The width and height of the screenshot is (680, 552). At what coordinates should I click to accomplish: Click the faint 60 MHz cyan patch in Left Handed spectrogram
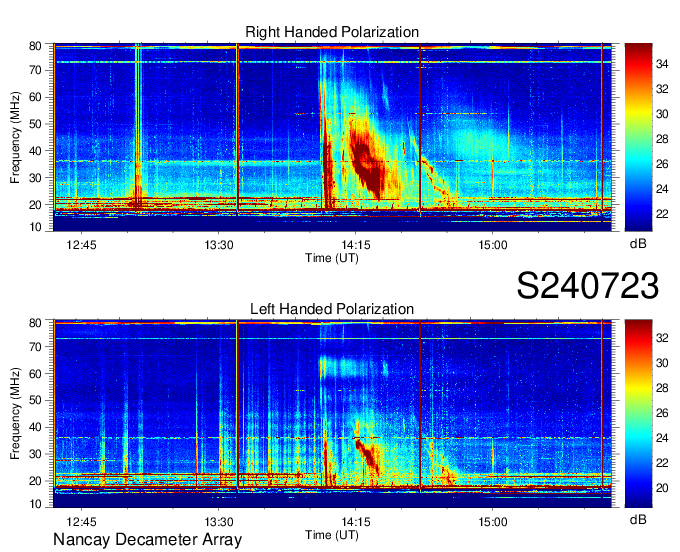[x=343, y=367]
